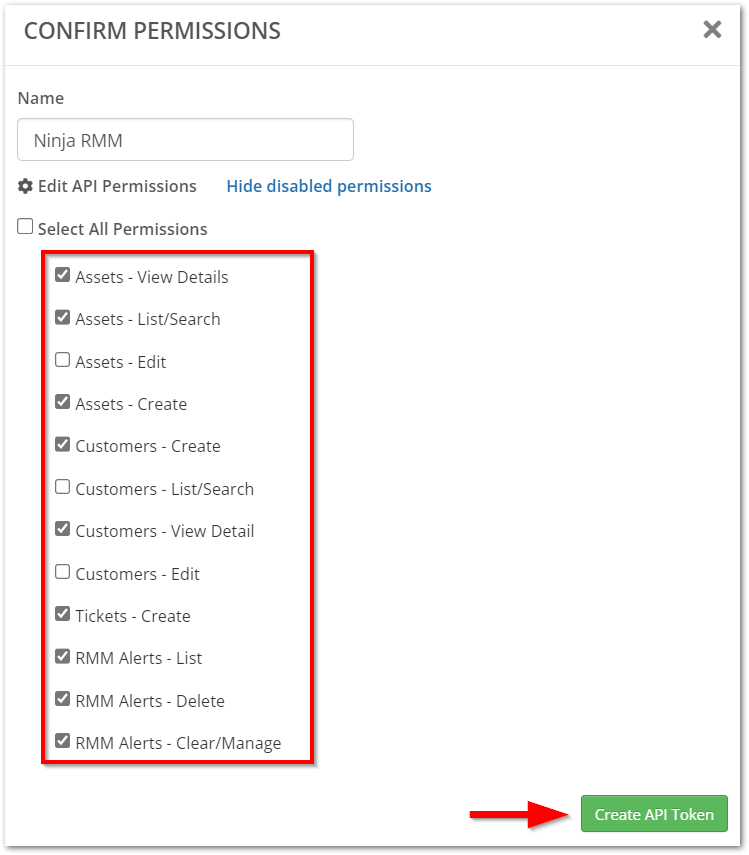Uncheck the Tickets - Create checkbox
The height and width of the screenshot is (855, 749).
63,614
